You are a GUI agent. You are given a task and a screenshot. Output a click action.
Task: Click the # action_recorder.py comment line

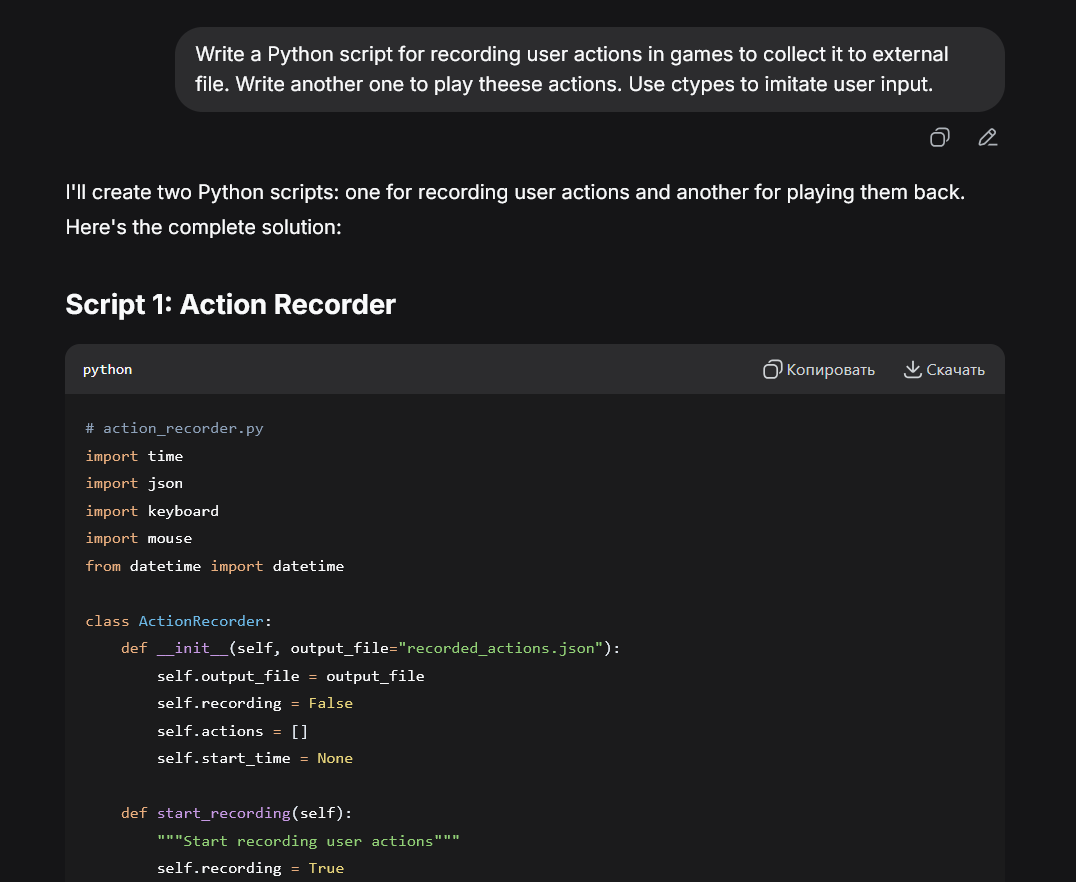(x=174, y=428)
